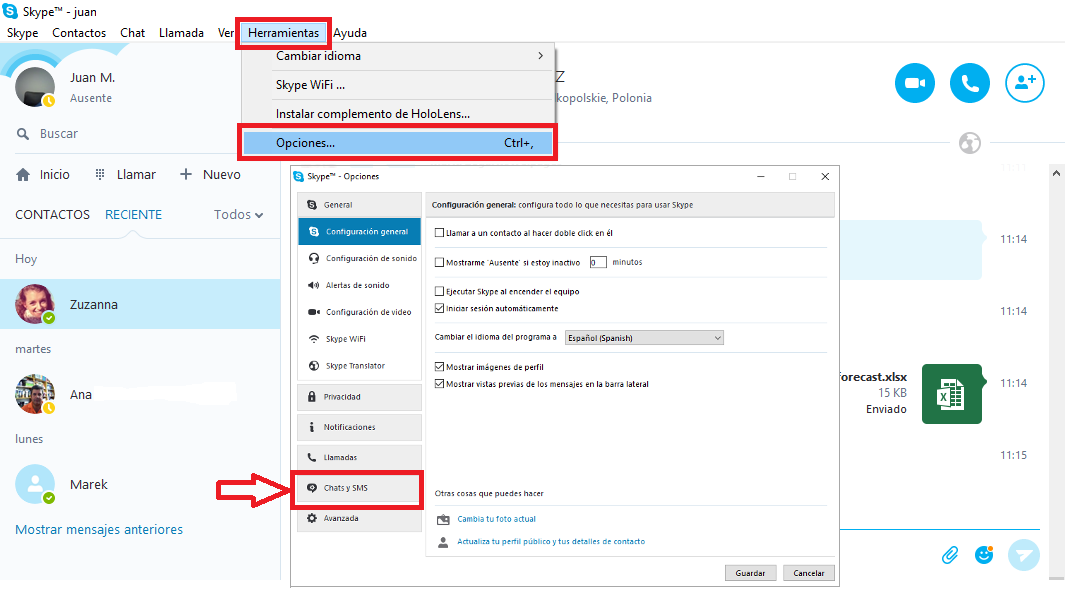
Task: Click the search magnifier icon
Action: point(23,134)
